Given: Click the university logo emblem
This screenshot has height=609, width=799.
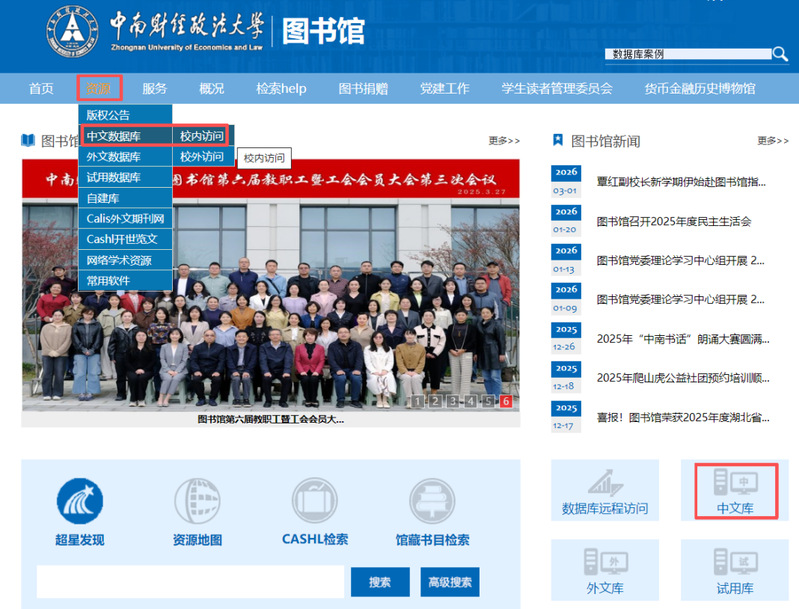Looking at the screenshot, I should (x=73, y=32).
